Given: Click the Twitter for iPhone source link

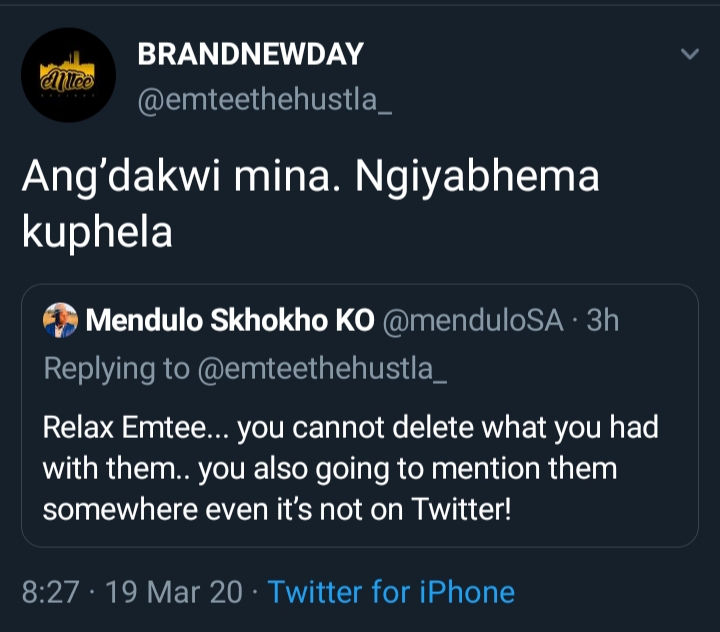Looking at the screenshot, I should pyautogui.click(x=391, y=592).
